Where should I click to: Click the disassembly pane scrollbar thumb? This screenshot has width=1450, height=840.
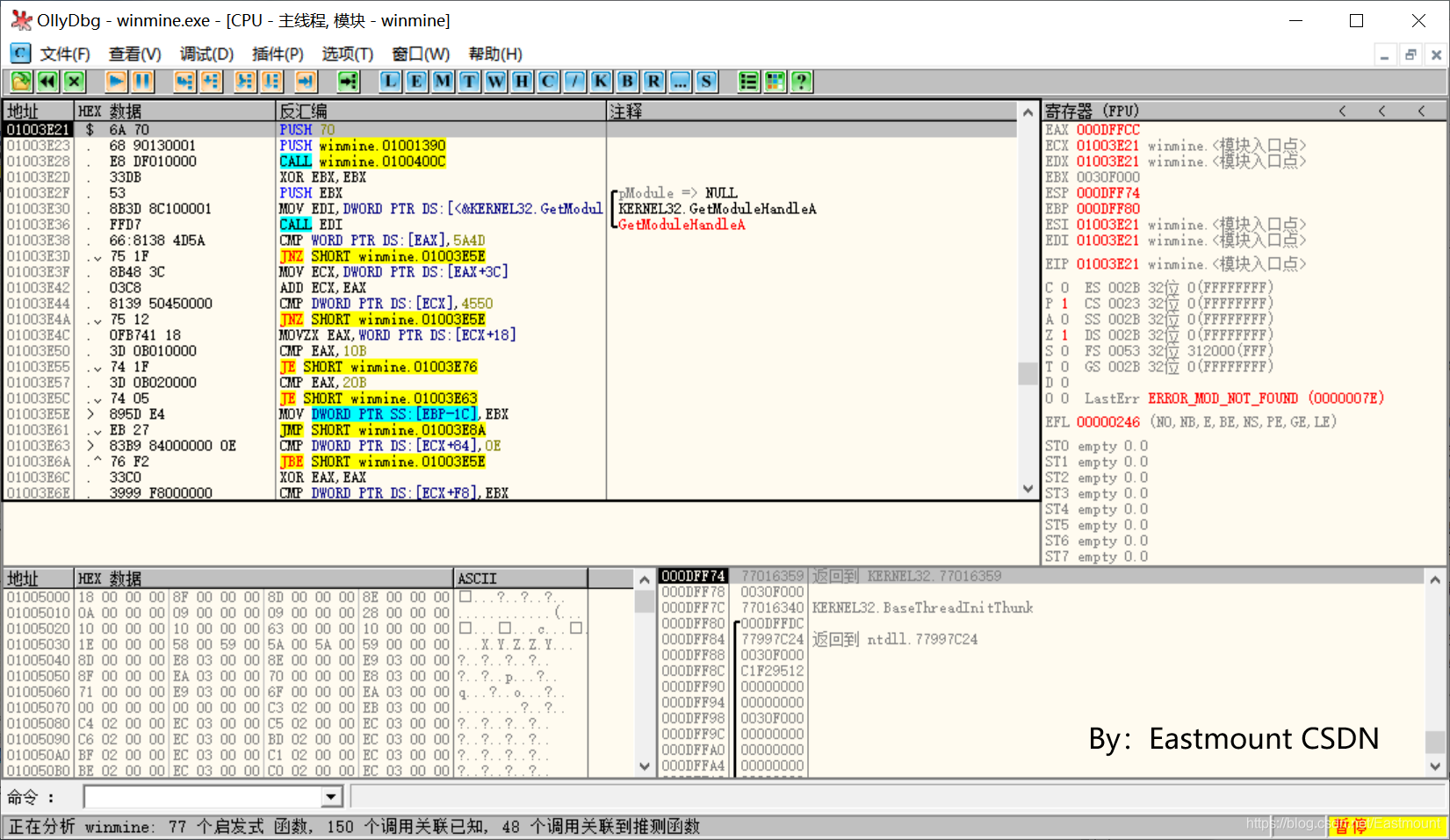click(x=1028, y=374)
